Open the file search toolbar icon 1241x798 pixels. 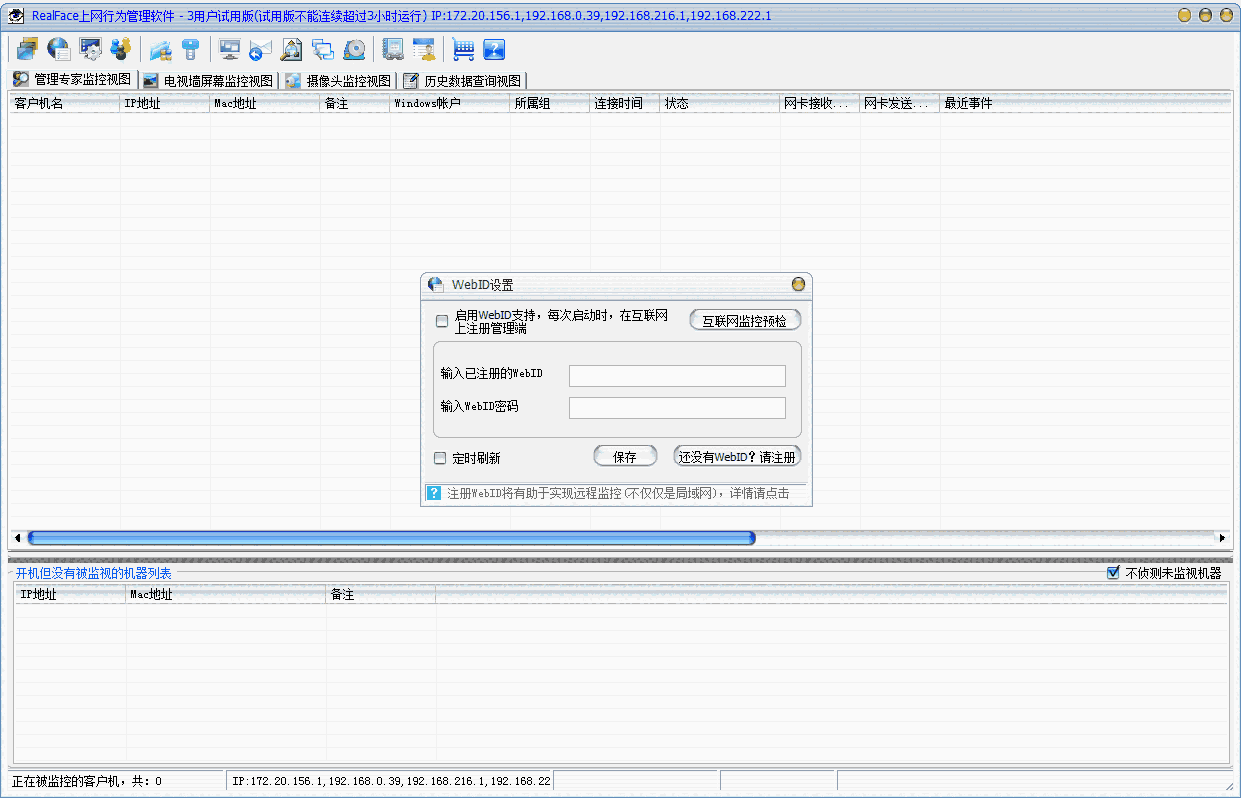click(291, 48)
